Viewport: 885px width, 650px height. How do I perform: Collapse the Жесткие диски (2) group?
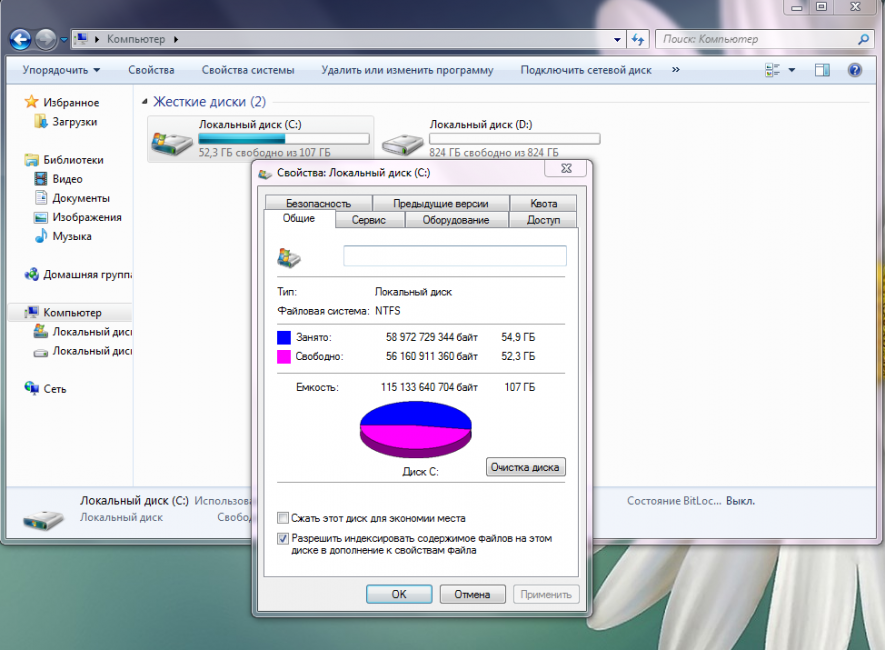pyautogui.click(x=145, y=102)
